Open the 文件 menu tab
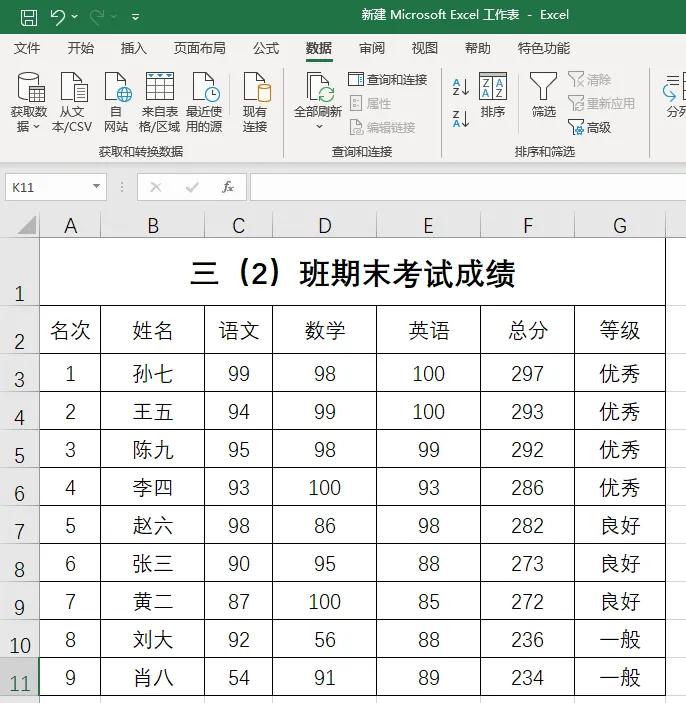The height and width of the screenshot is (703, 686). (26, 48)
